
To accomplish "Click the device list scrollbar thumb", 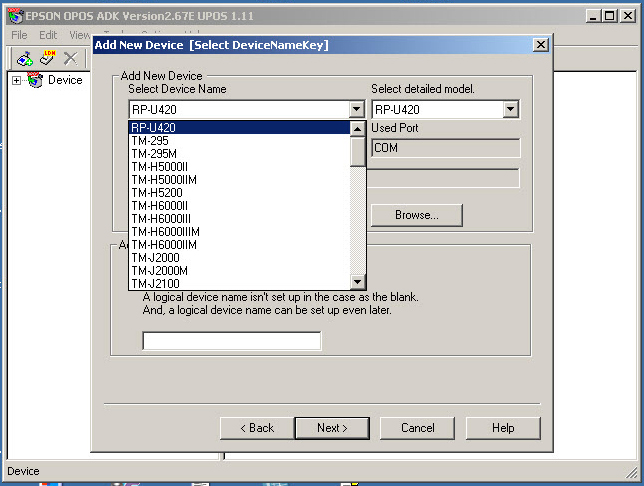I will click(x=357, y=152).
